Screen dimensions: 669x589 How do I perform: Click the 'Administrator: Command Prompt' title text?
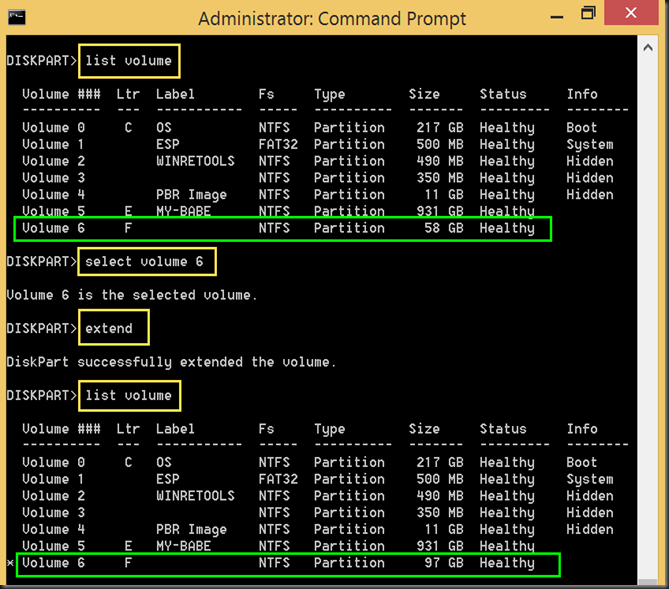[x=332, y=19]
